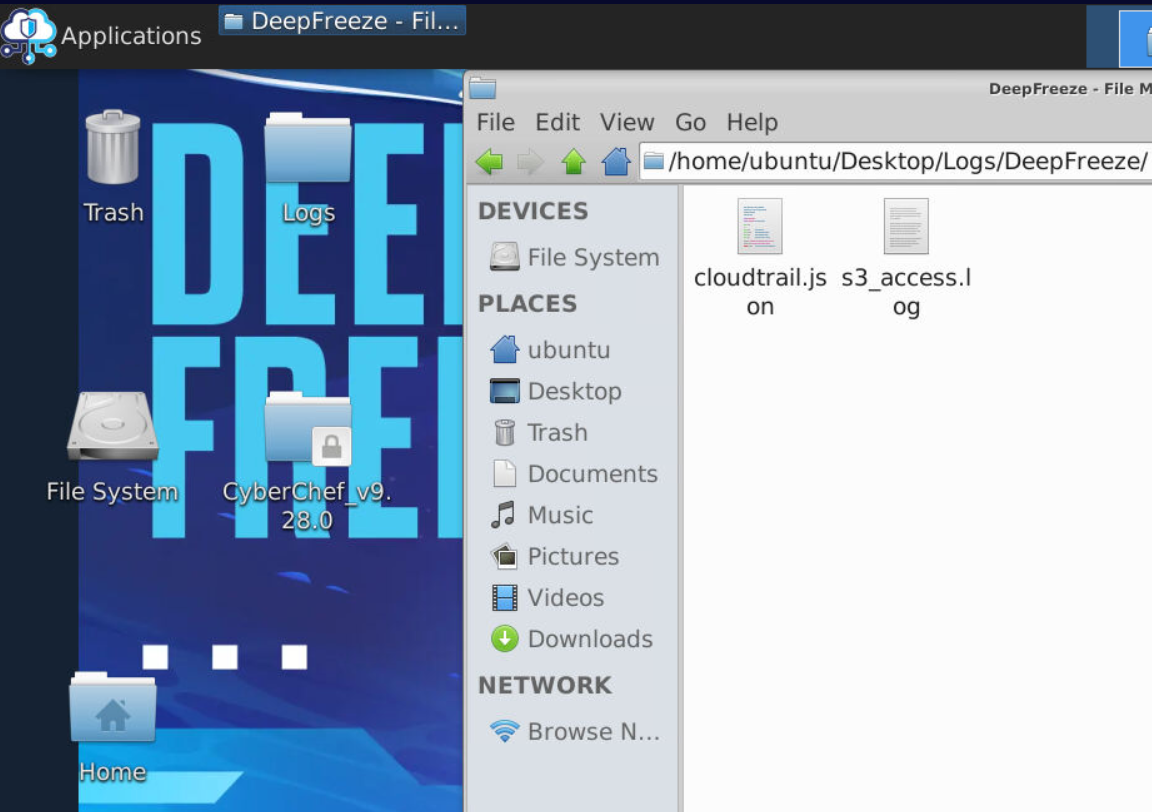Go up to parent folder with the up arrow
1152x812 pixels.
[x=573, y=162]
